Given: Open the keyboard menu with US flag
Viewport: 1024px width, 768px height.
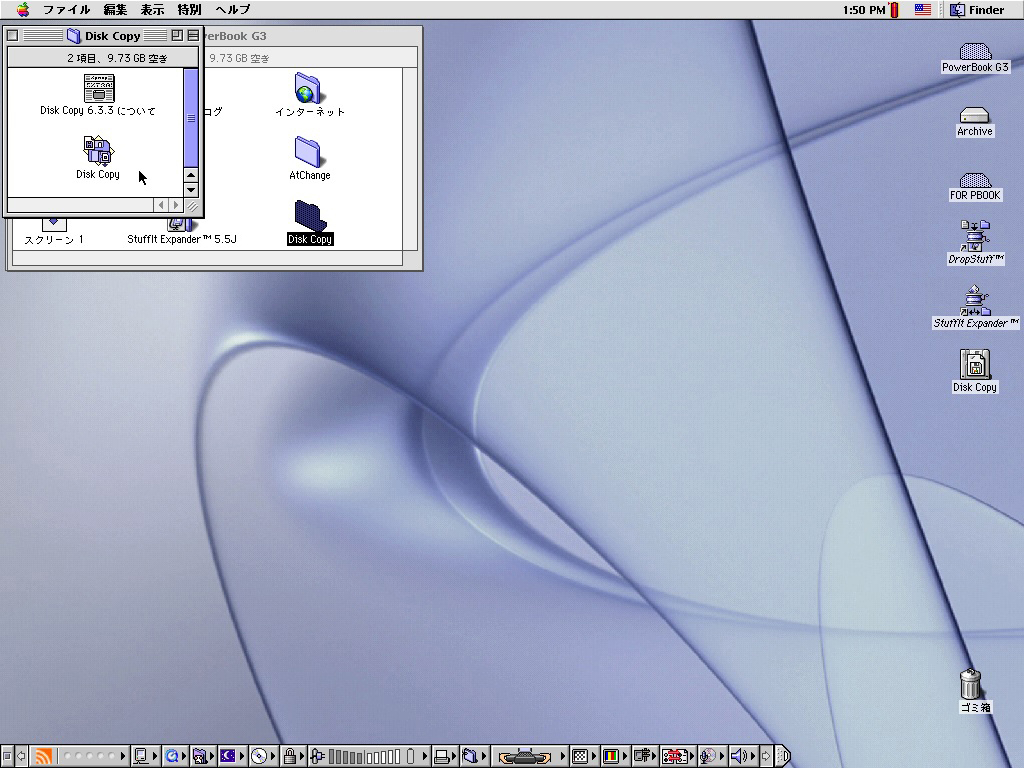Looking at the screenshot, I should (923, 9).
